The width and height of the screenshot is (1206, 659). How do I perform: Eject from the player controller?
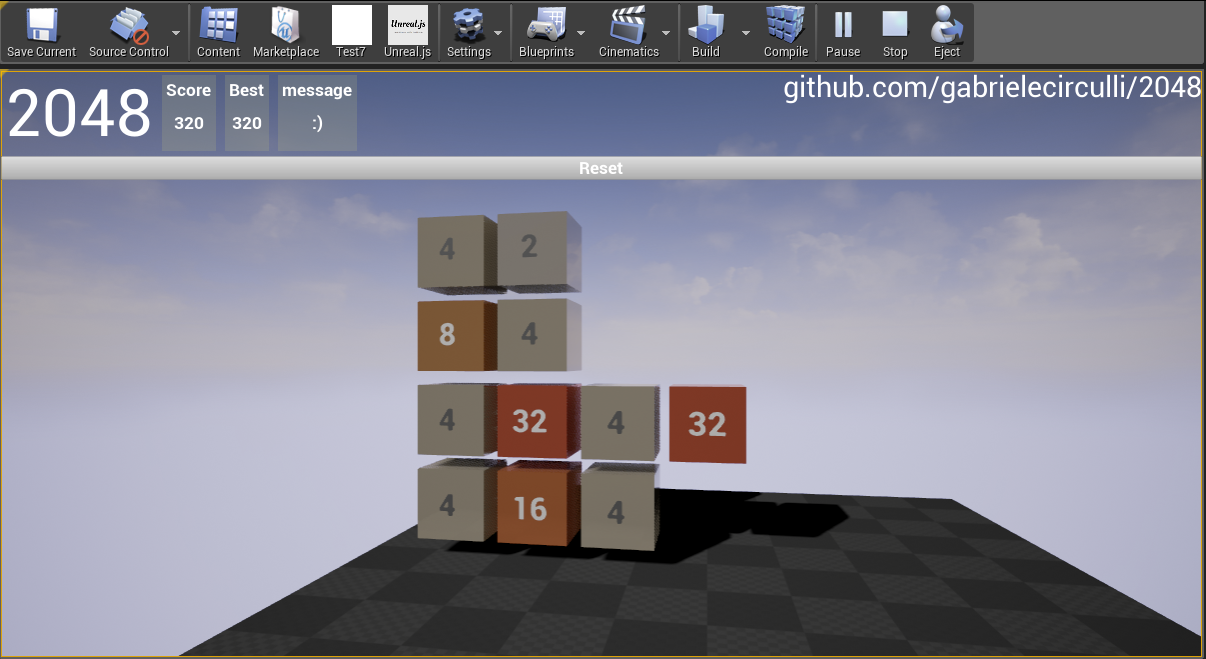click(946, 32)
